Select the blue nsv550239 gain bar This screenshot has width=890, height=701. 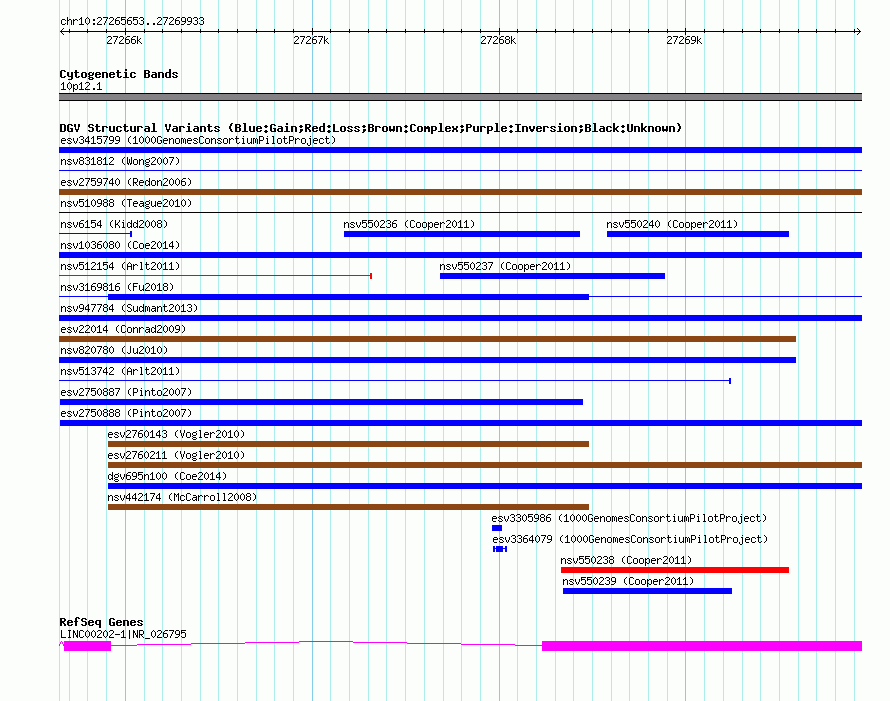647,591
